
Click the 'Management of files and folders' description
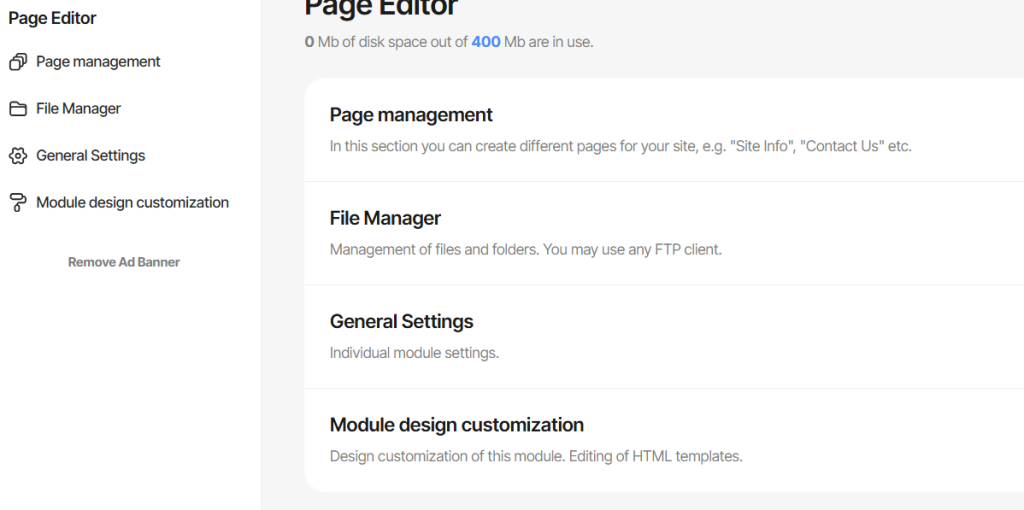tap(526, 249)
